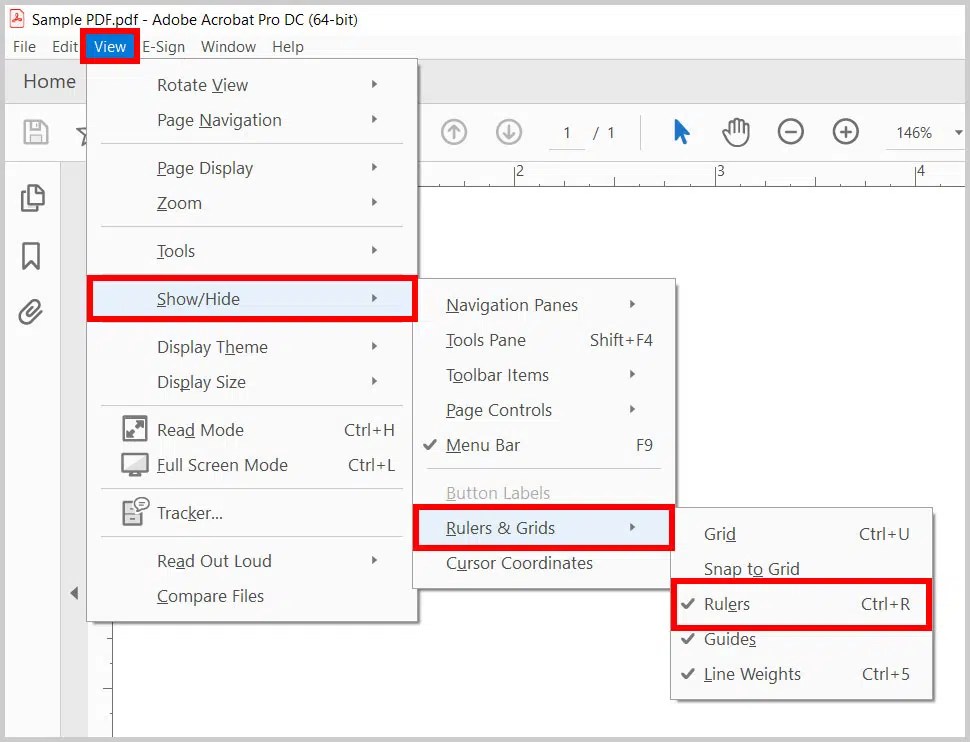Open the Window menu
The image size is (970, 742).
click(228, 46)
